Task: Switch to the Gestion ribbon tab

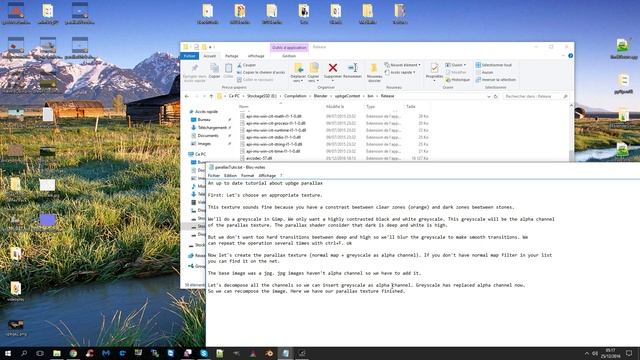Action: click(x=289, y=56)
